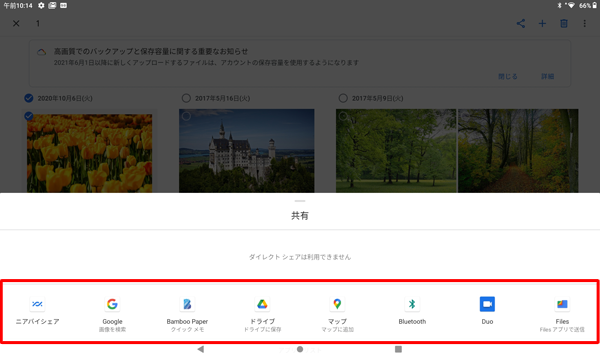Tap the yellow tulips photo thumbnail
The image size is (600, 360).
tap(90, 153)
